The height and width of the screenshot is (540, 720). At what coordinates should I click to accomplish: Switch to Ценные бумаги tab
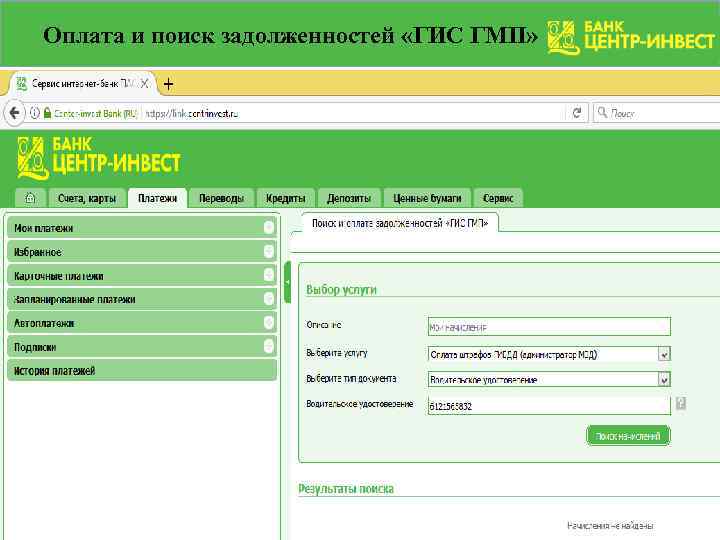[427, 198]
